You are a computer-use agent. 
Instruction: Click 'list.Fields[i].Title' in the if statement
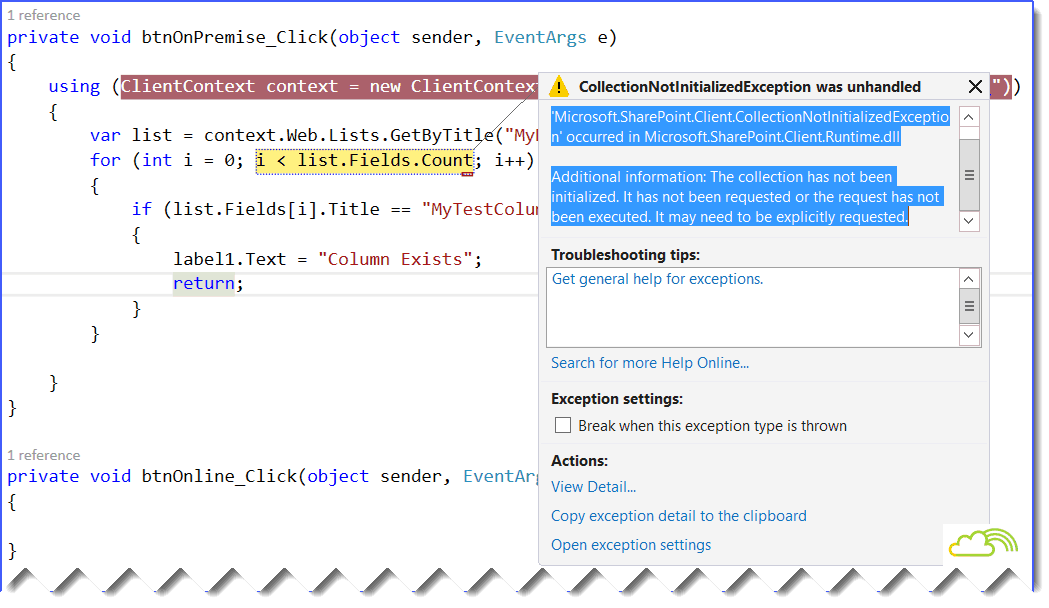click(x=276, y=209)
